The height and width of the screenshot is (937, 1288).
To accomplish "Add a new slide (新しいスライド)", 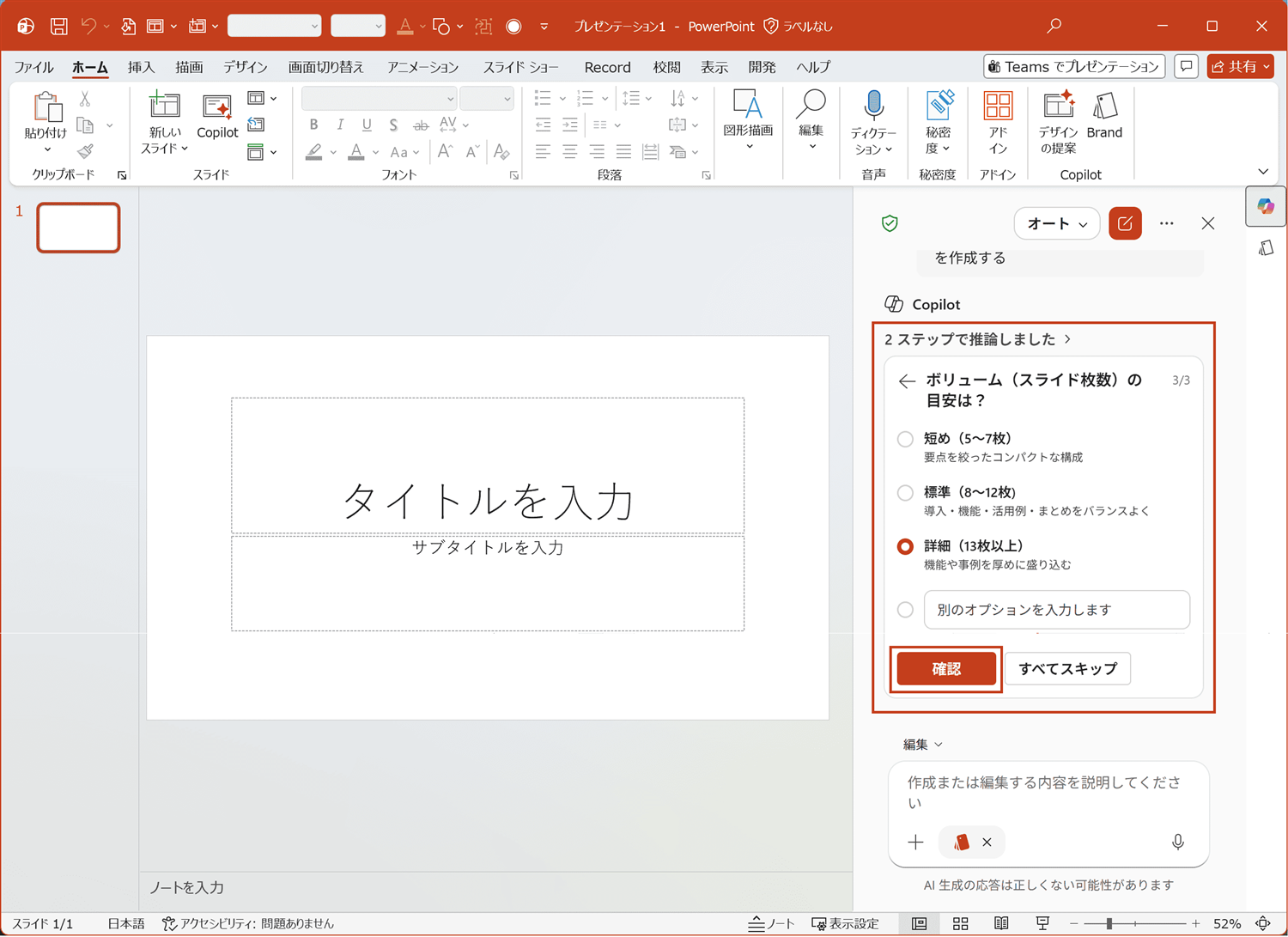I will click(164, 123).
